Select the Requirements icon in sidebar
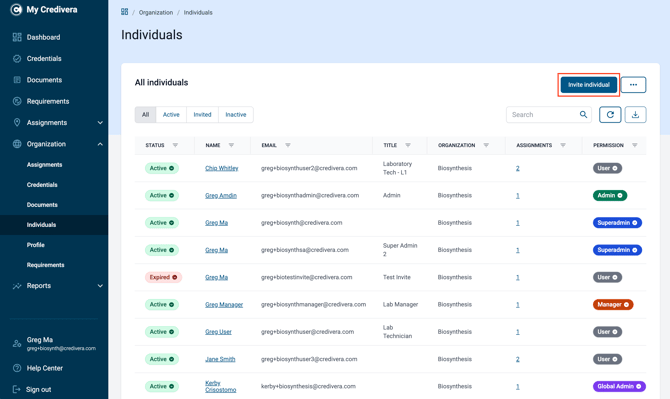This screenshot has width=670, height=399. click(17, 101)
